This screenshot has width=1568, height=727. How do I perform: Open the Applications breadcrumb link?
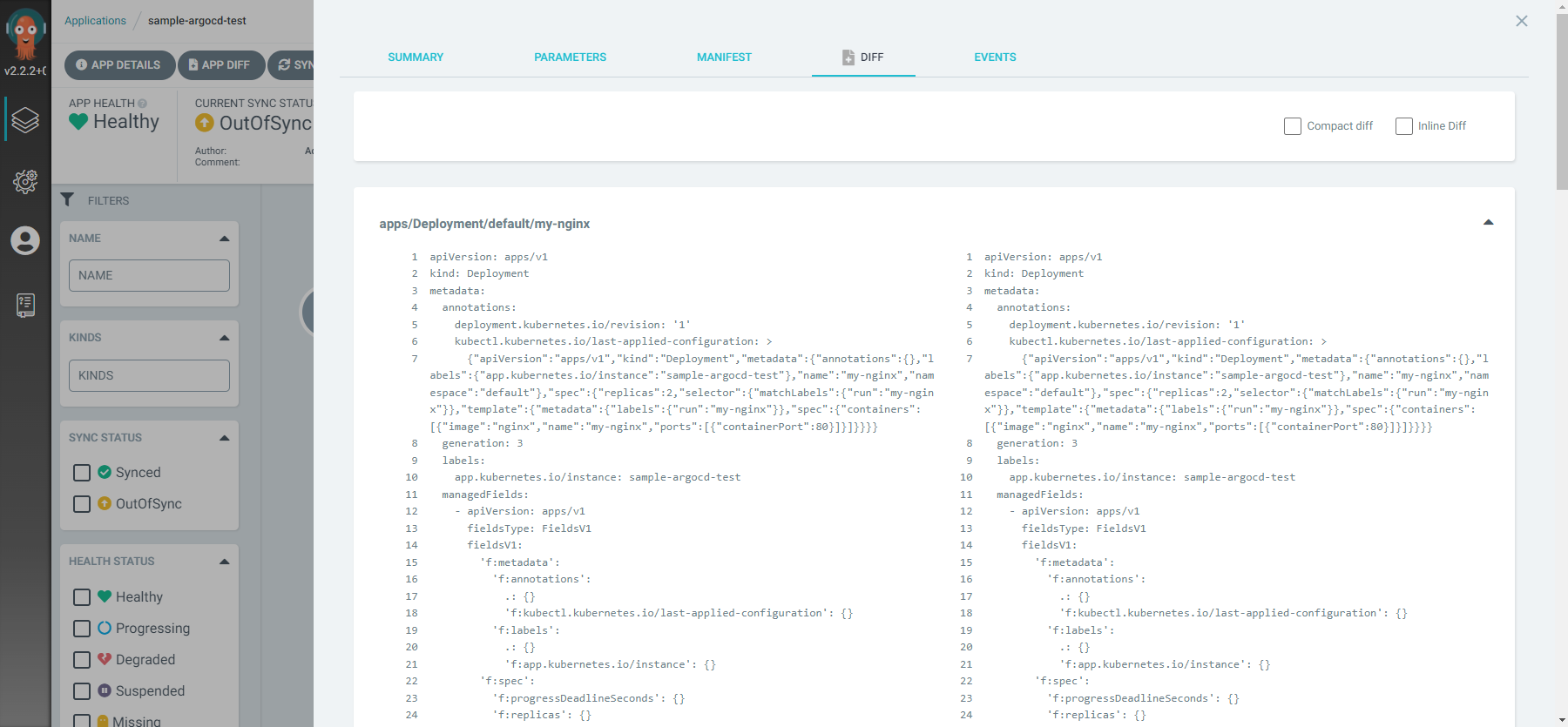95,21
